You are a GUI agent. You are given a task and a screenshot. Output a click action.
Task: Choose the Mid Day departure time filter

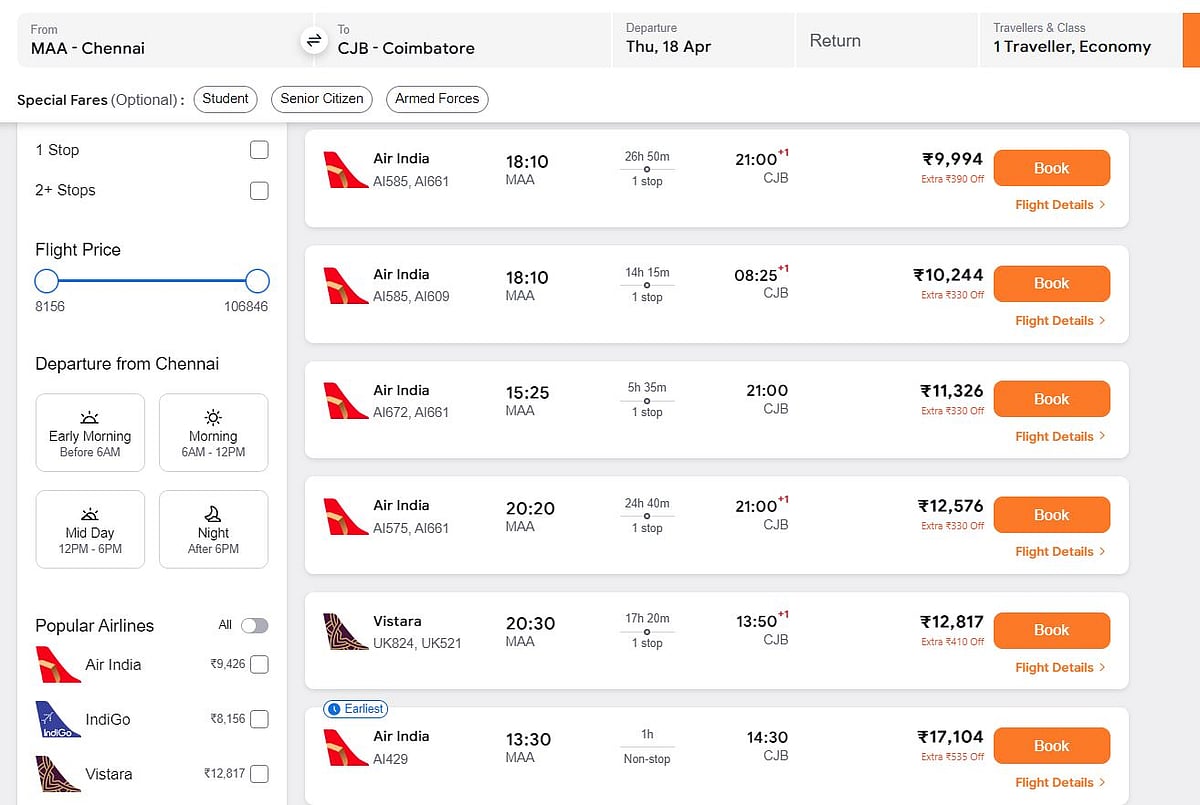click(x=90, y=528)
